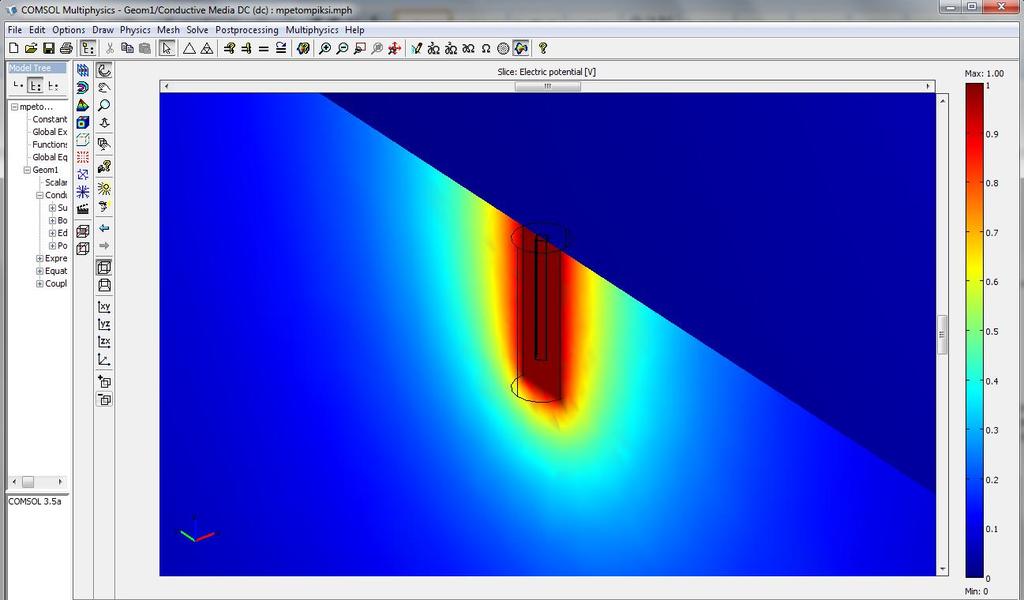Select Scalar item under Geom1
The width and height of the screenshot is (1024, 600).
56,182
